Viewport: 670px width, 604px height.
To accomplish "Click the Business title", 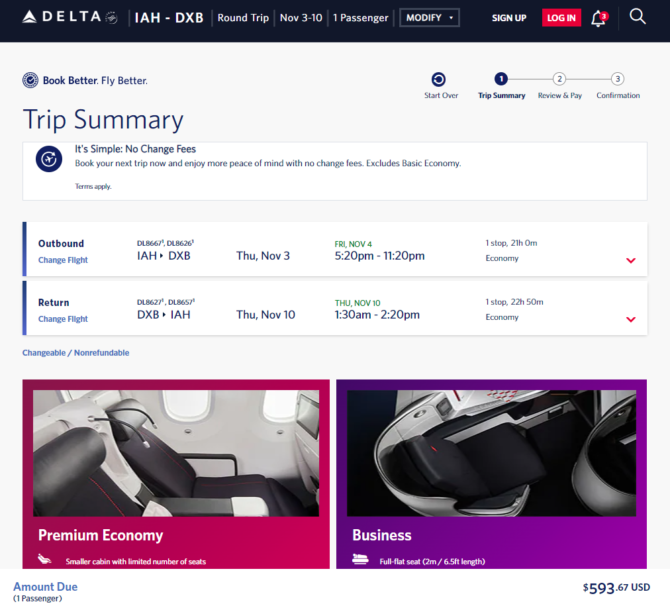I will pos(382,535).
